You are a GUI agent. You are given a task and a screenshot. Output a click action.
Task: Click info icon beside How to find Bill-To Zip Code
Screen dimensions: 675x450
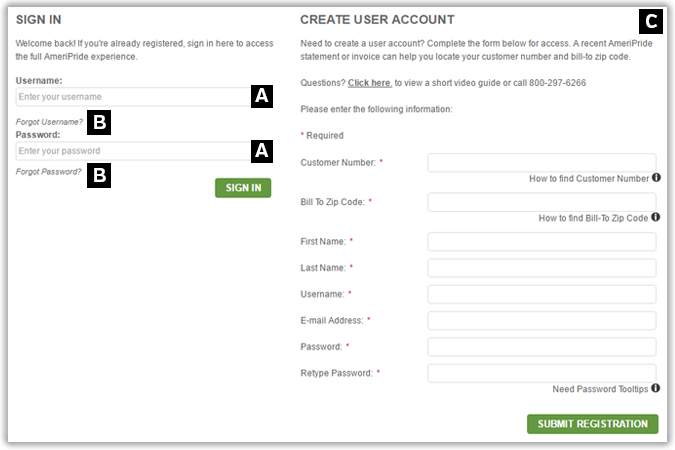pyautogui.click(x=656, y=217)
